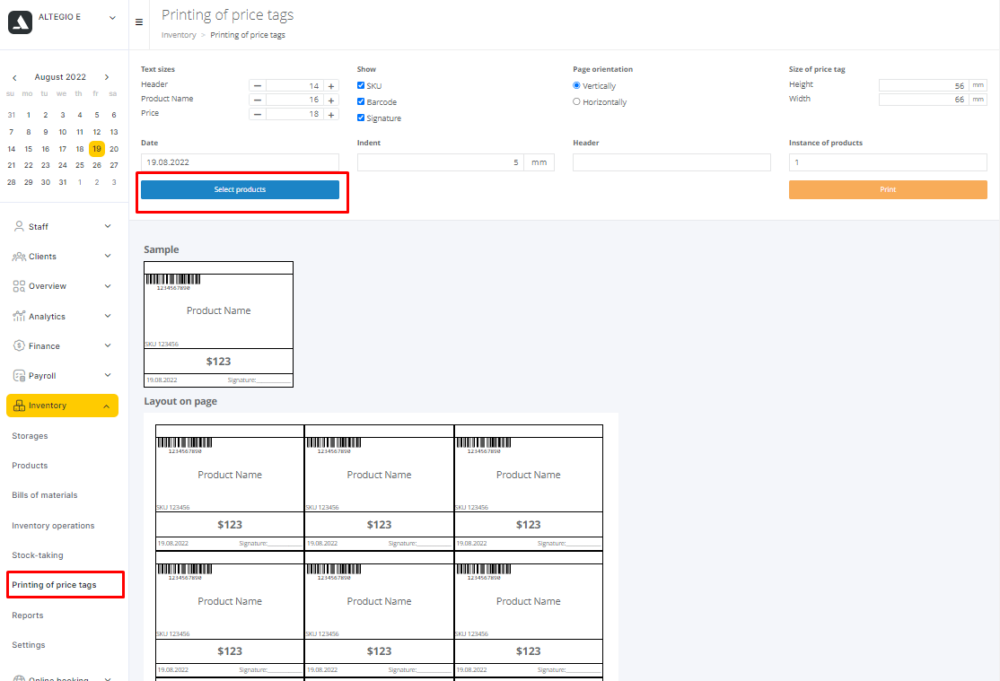
Task: Click the Payroll calculator icon
Action: click(18, 376)
